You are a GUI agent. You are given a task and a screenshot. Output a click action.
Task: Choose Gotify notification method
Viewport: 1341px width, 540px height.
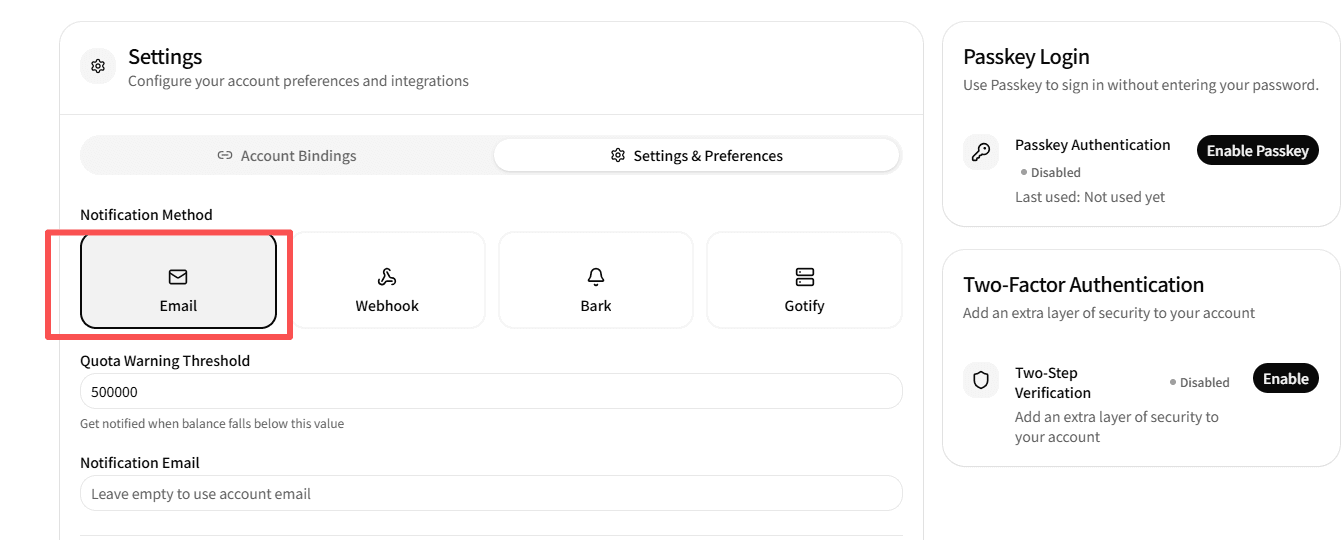[804, 281]
